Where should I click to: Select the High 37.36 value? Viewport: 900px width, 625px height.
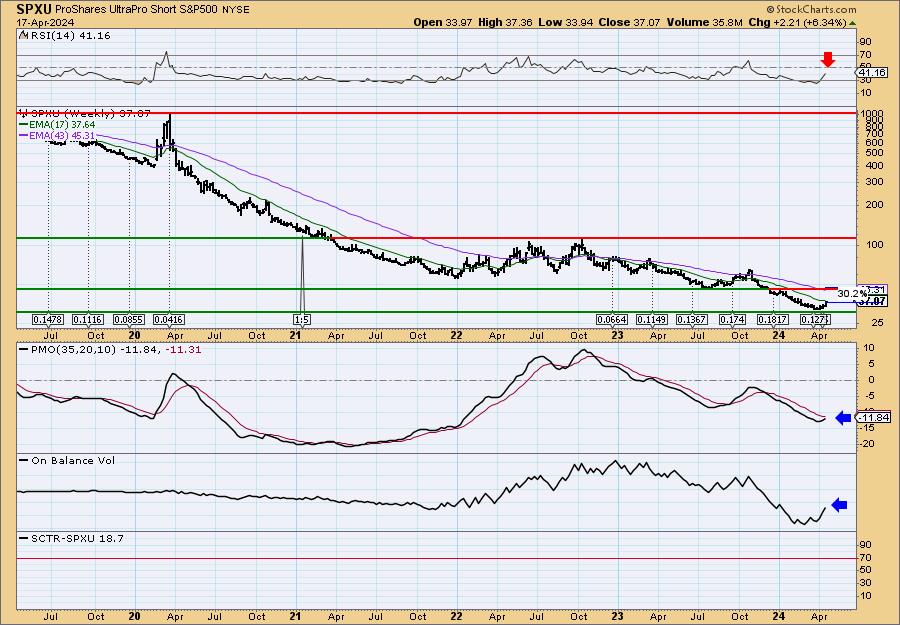tap(505, 22)
